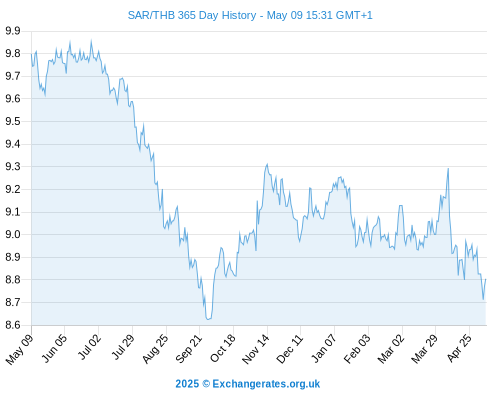
Task: Click the May 09 x-axis date label
Action: [x=20, y=349]
